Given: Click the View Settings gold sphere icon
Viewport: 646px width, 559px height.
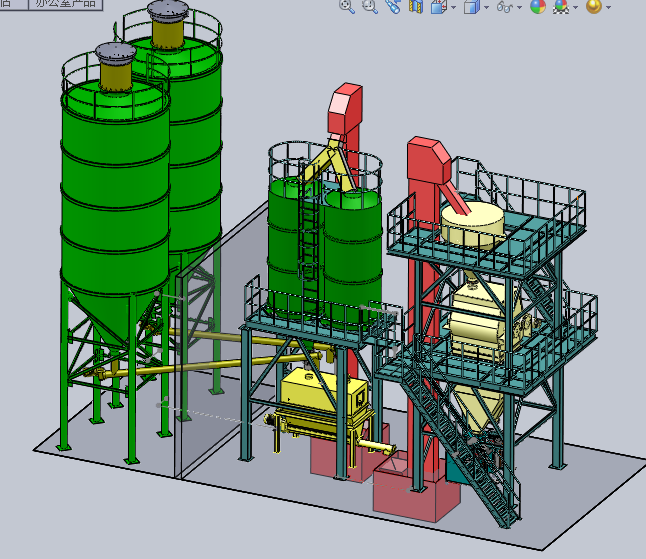Looking at the screenshot, I should tap(593, 6).
